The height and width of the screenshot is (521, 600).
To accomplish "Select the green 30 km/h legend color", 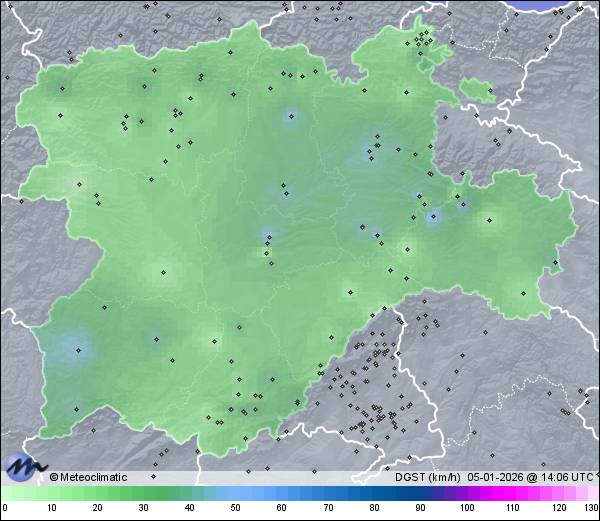I will [142, 493].
